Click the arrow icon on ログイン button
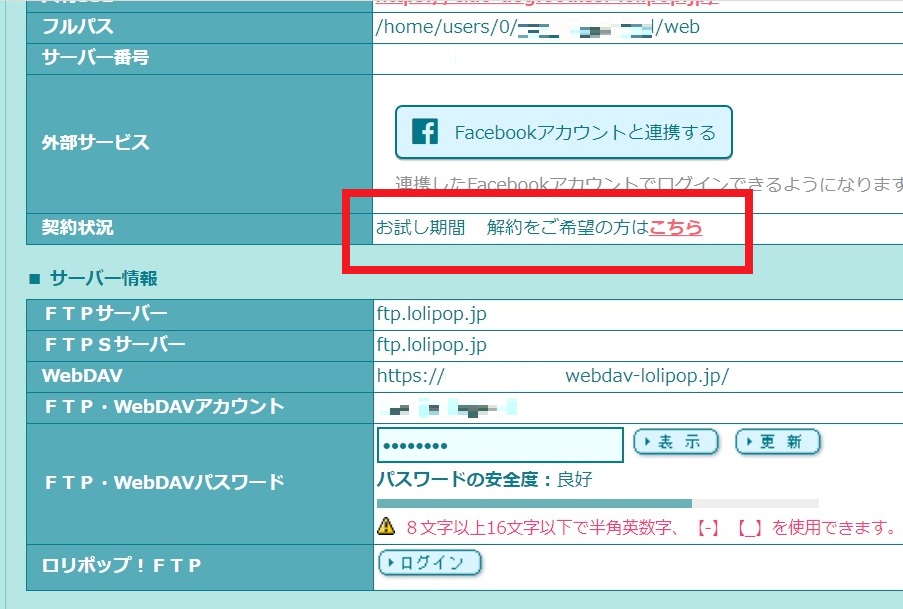This screenshot has height=609, width=903. (390, 563)
